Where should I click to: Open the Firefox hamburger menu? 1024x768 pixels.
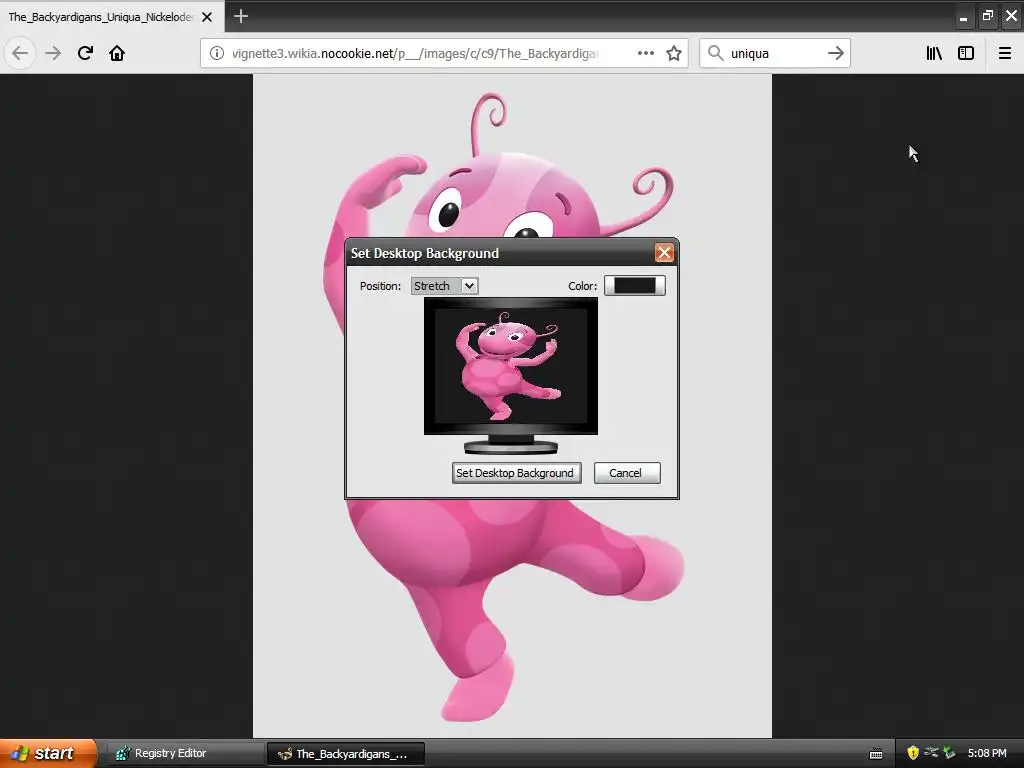click(1004, 53)
